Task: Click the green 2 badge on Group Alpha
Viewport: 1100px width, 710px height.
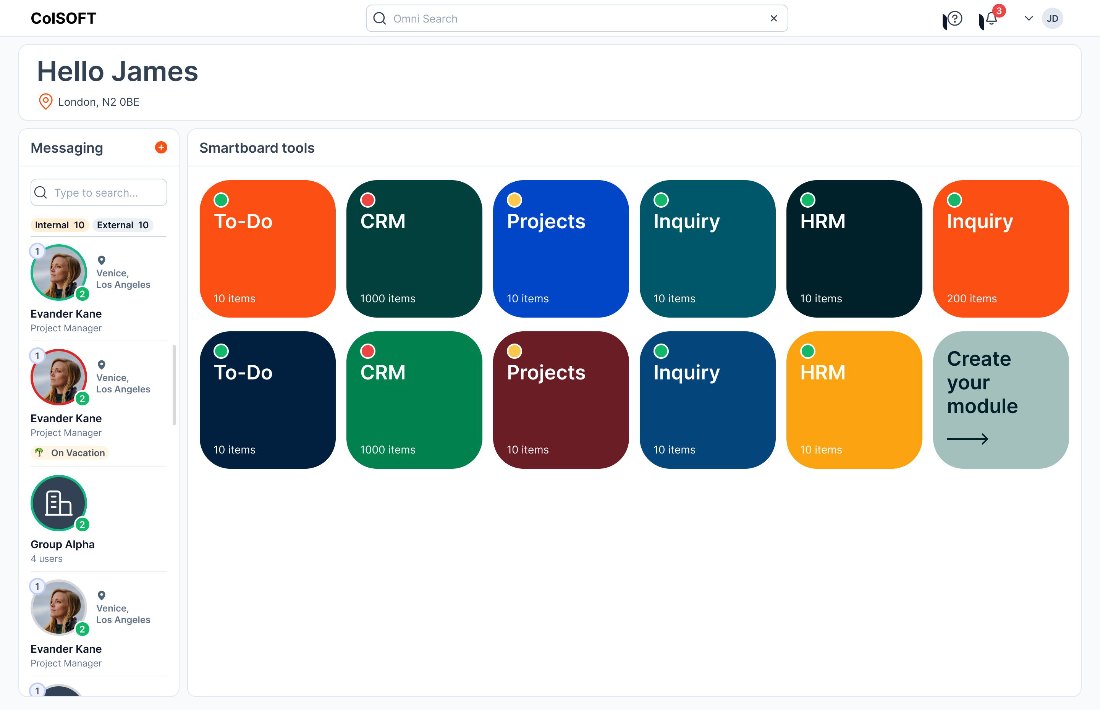Action: (x=82, y=524)
